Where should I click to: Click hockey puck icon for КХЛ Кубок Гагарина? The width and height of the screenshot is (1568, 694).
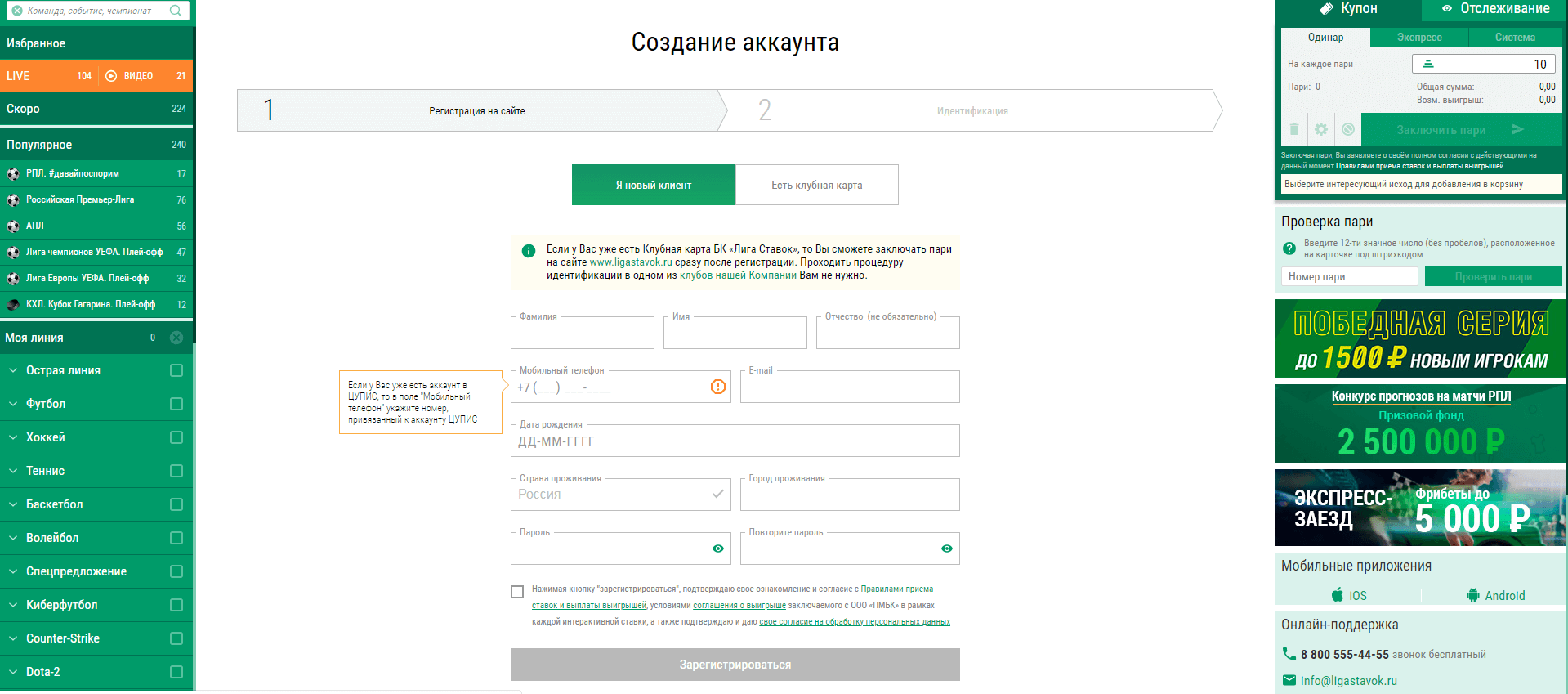click(13, 304)
